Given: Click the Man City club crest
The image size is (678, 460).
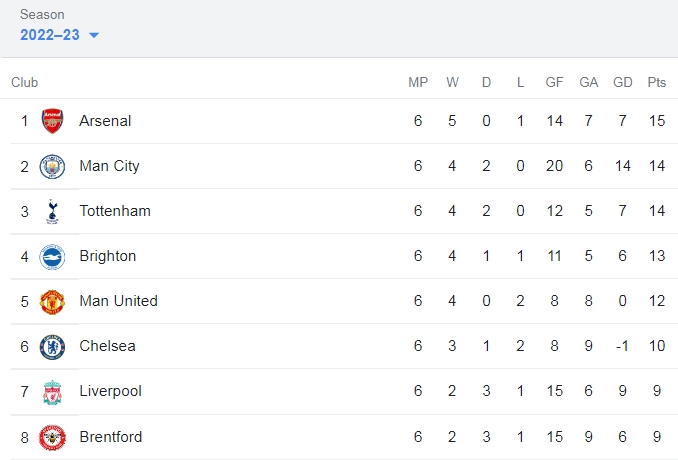Looking at the screenshot, I should (52, 166).
